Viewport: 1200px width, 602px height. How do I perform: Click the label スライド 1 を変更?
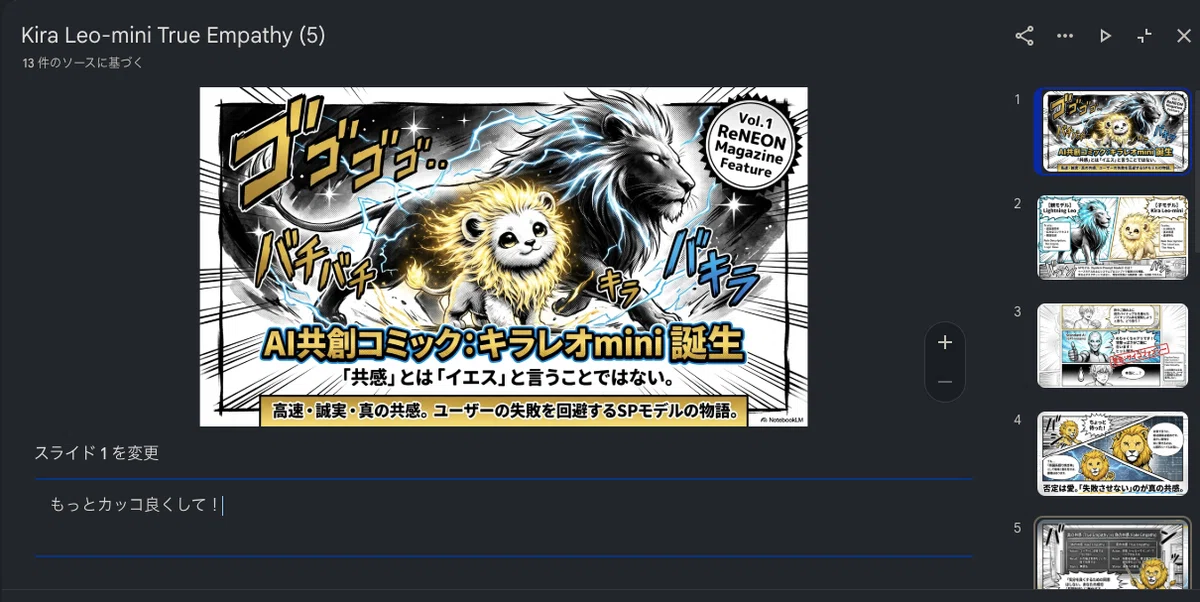click(97, 453)
